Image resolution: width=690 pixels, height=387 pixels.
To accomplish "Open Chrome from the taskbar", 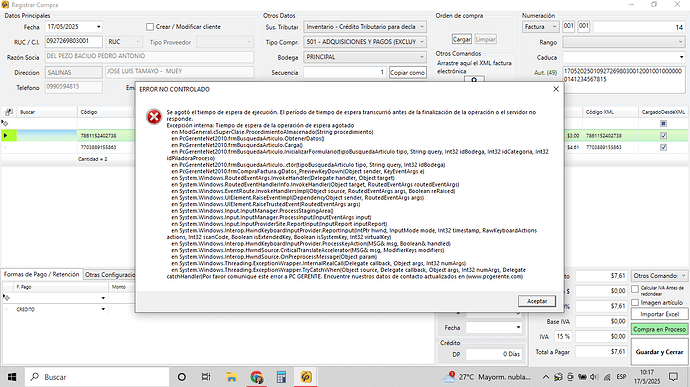I will (257, 377).
